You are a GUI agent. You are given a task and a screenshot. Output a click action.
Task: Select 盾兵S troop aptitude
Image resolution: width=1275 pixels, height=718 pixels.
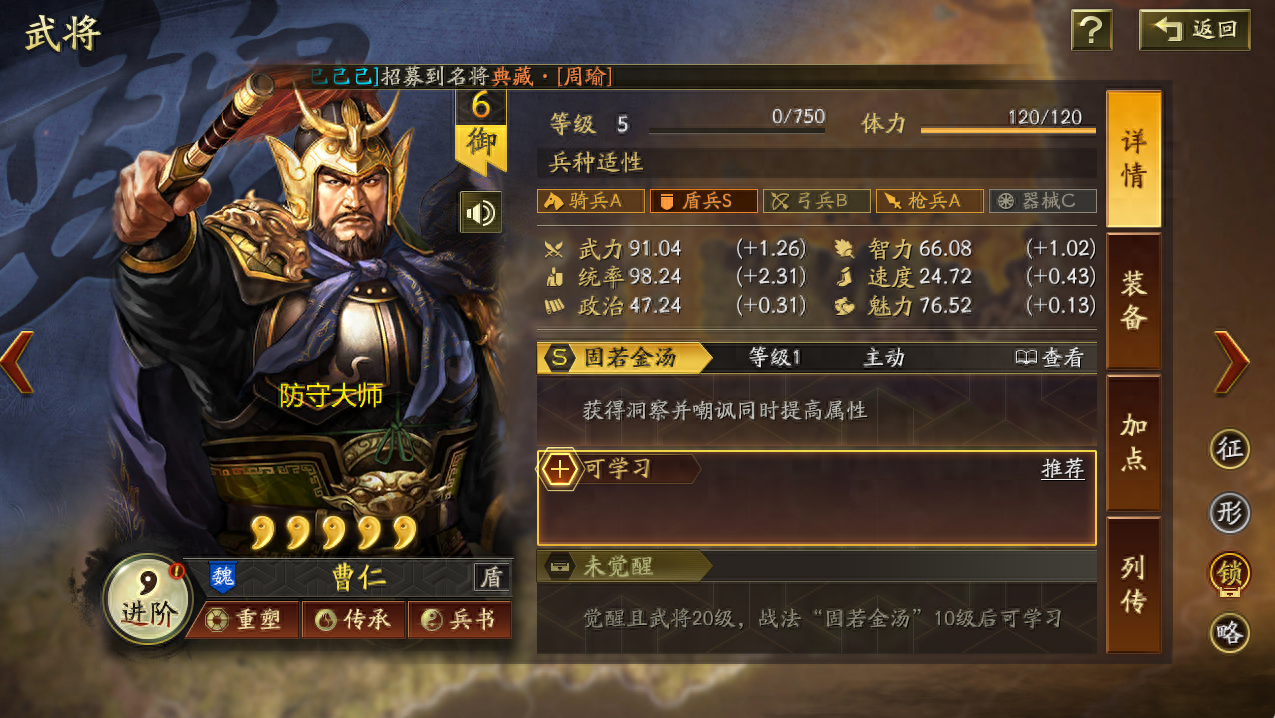703,201
